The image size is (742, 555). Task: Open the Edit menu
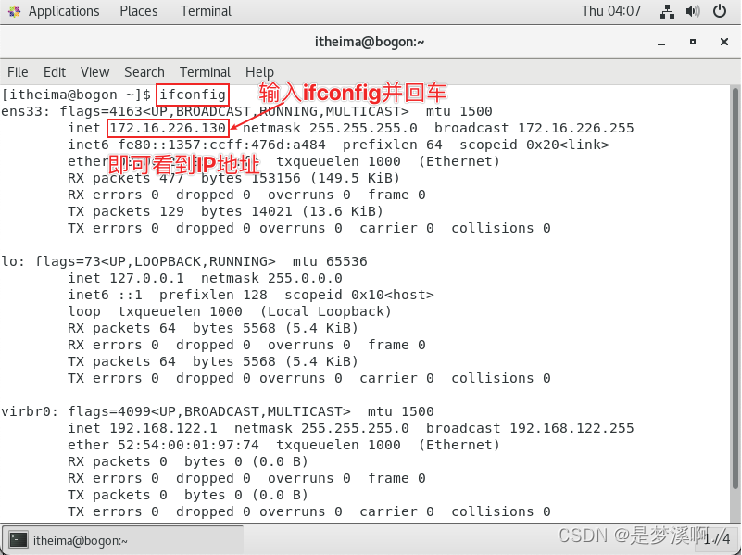(54, 72)
